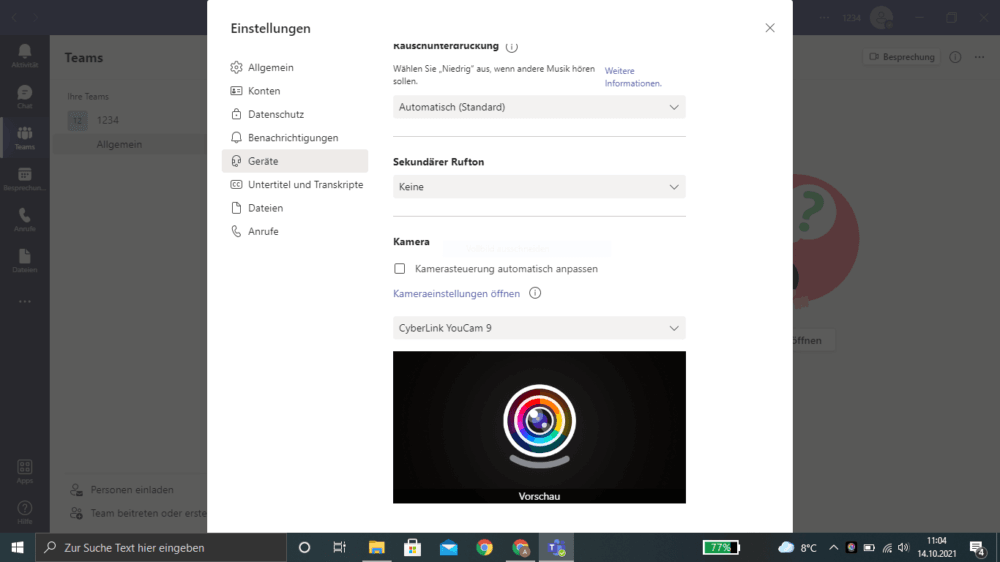The height and width of the screenshot is (562, 1000).
Task: Click channel info icon near Besprechung button
Action: click(955, 57)
